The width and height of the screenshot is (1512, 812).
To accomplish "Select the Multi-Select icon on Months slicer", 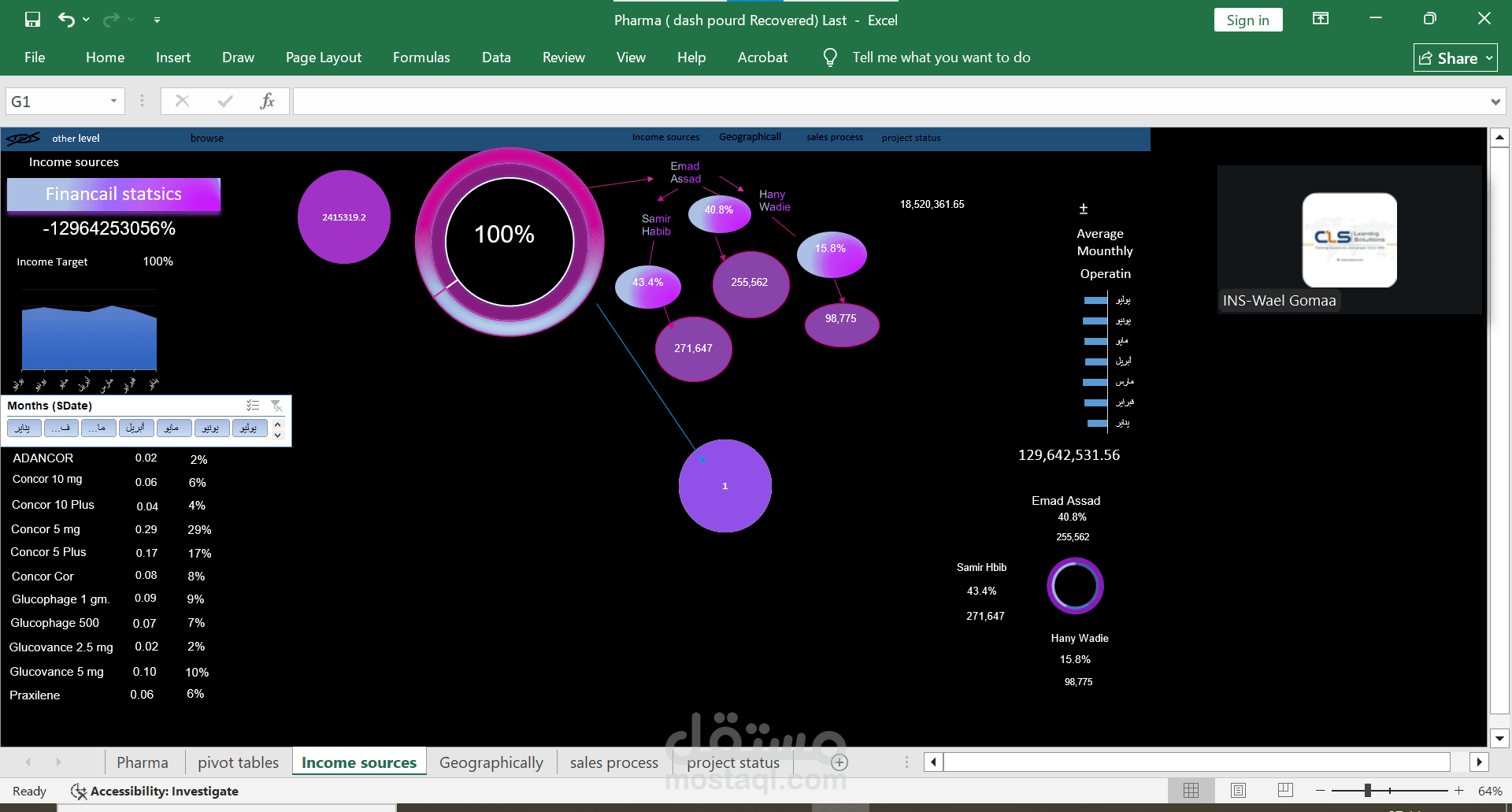I will click(253, 405).
